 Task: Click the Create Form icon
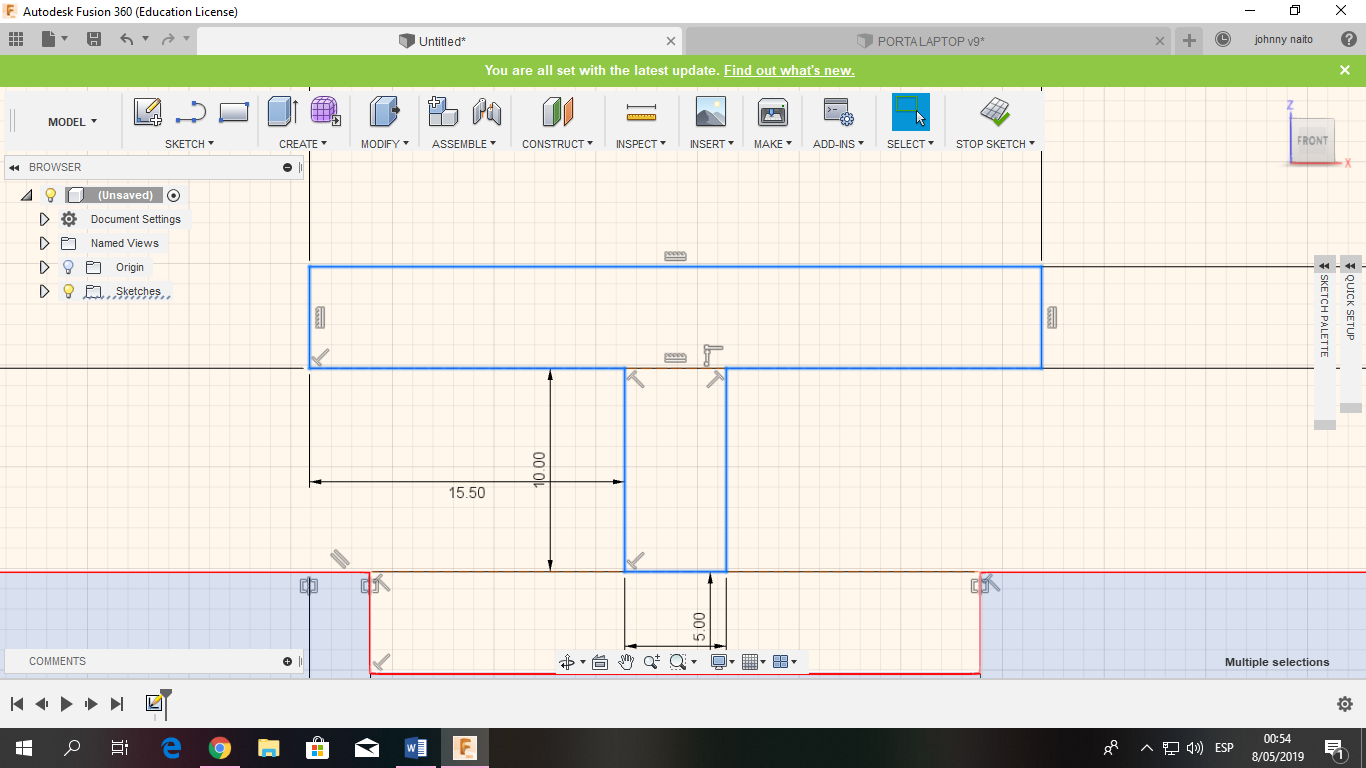tap(325, 112)
